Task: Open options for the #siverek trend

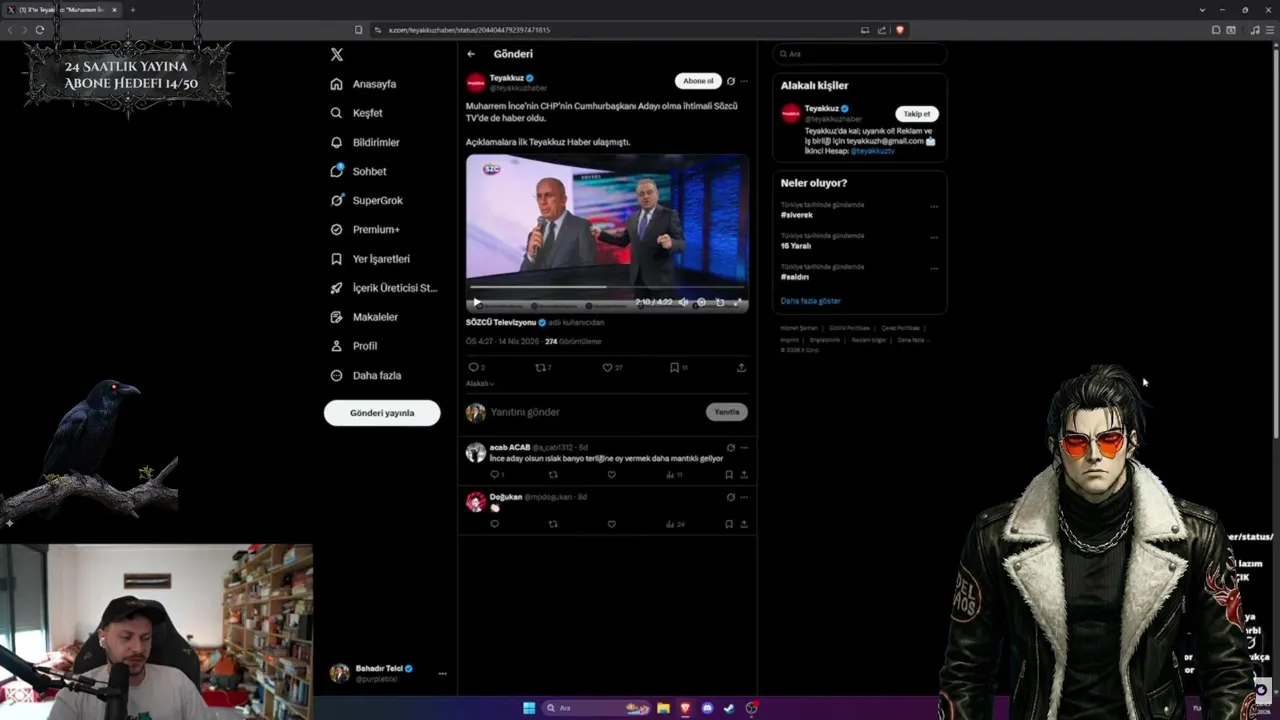Action: coord(934,207)
